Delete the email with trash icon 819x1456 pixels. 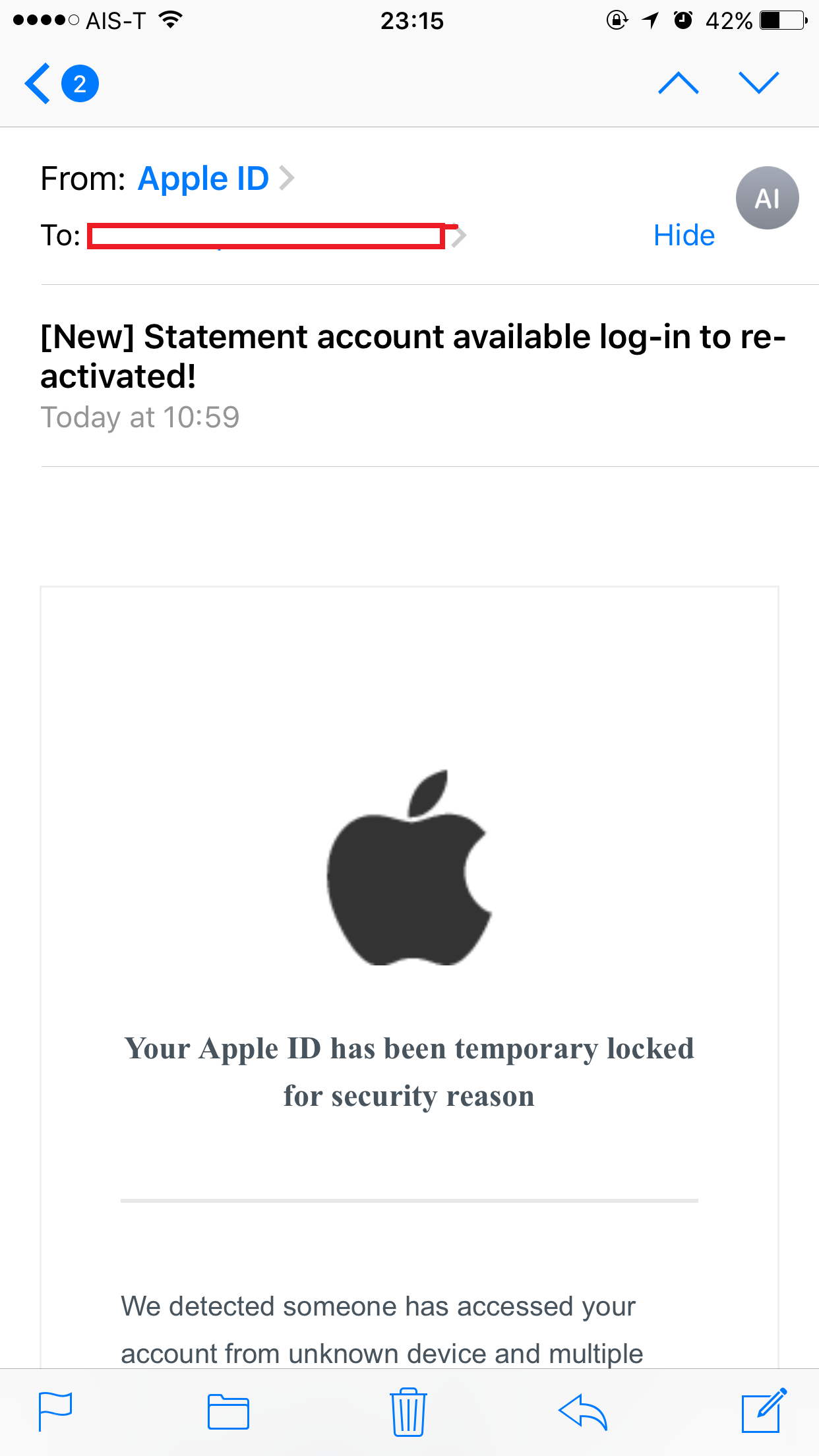click(408, 1411)
